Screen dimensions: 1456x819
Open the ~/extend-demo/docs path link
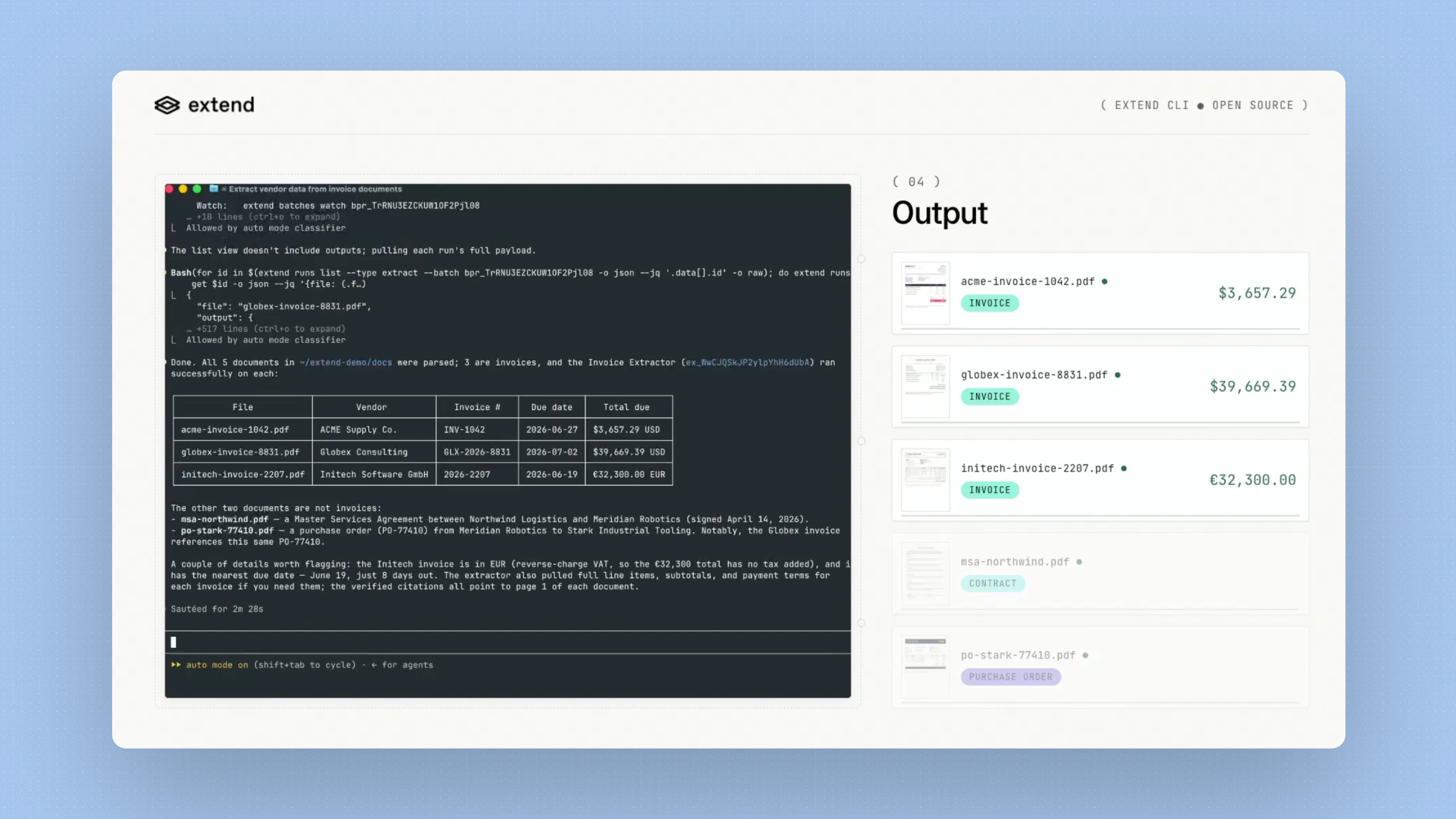click(x=346, y=363)
